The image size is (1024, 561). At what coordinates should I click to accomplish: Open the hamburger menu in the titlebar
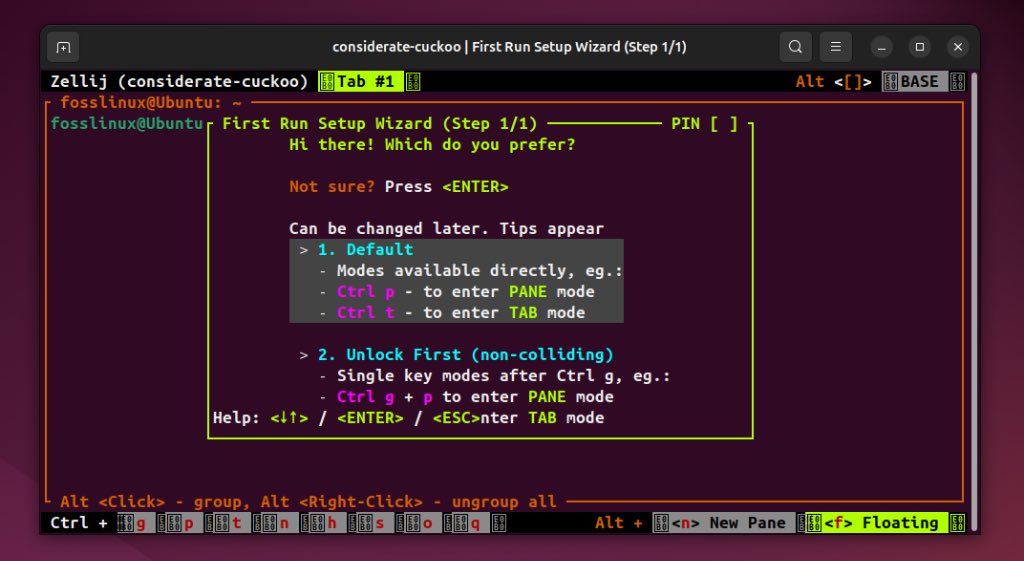pyautogui.click(x=835, y=47)
